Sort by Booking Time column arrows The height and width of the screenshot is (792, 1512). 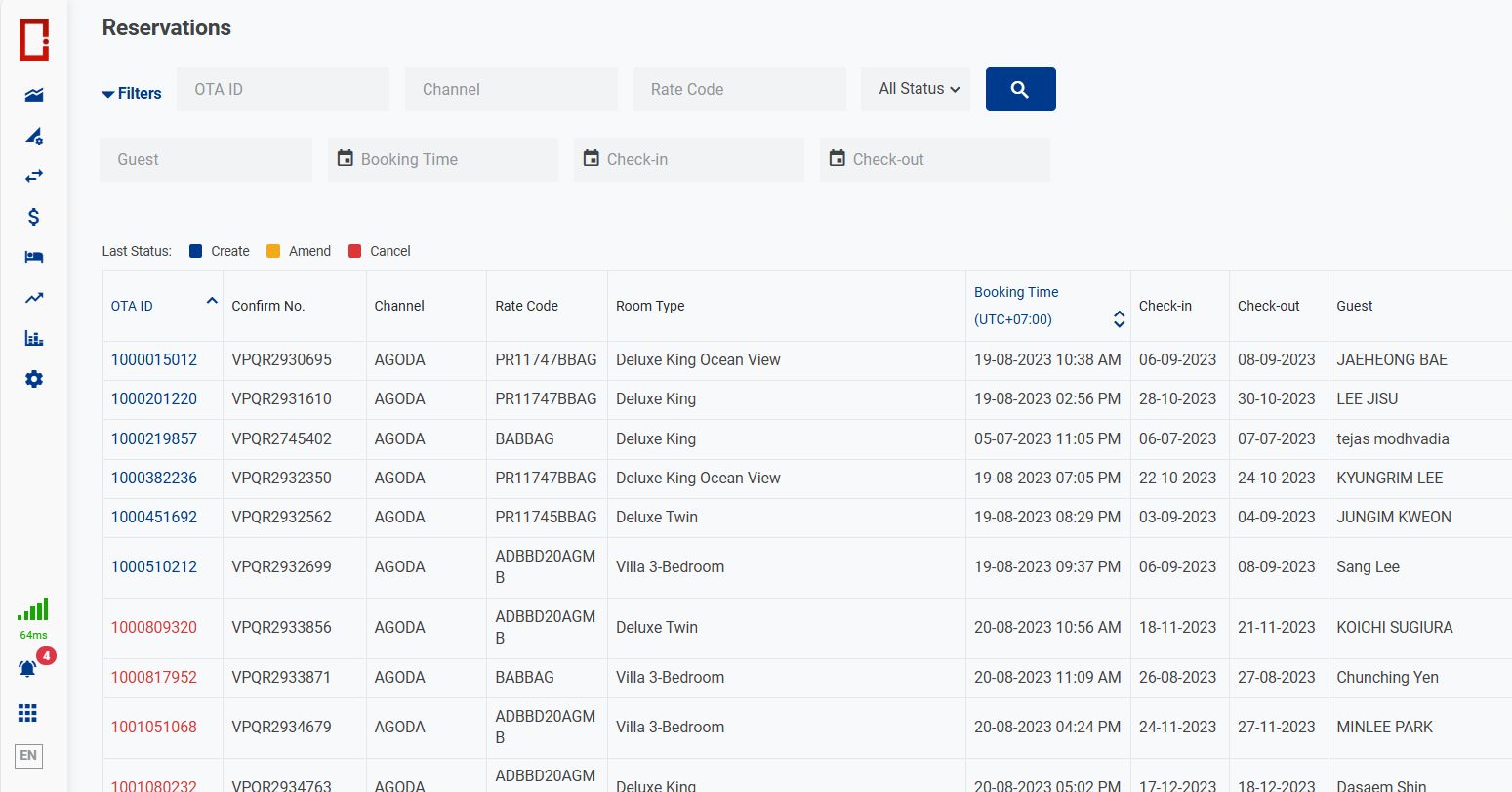click(x=1119, y=319)
